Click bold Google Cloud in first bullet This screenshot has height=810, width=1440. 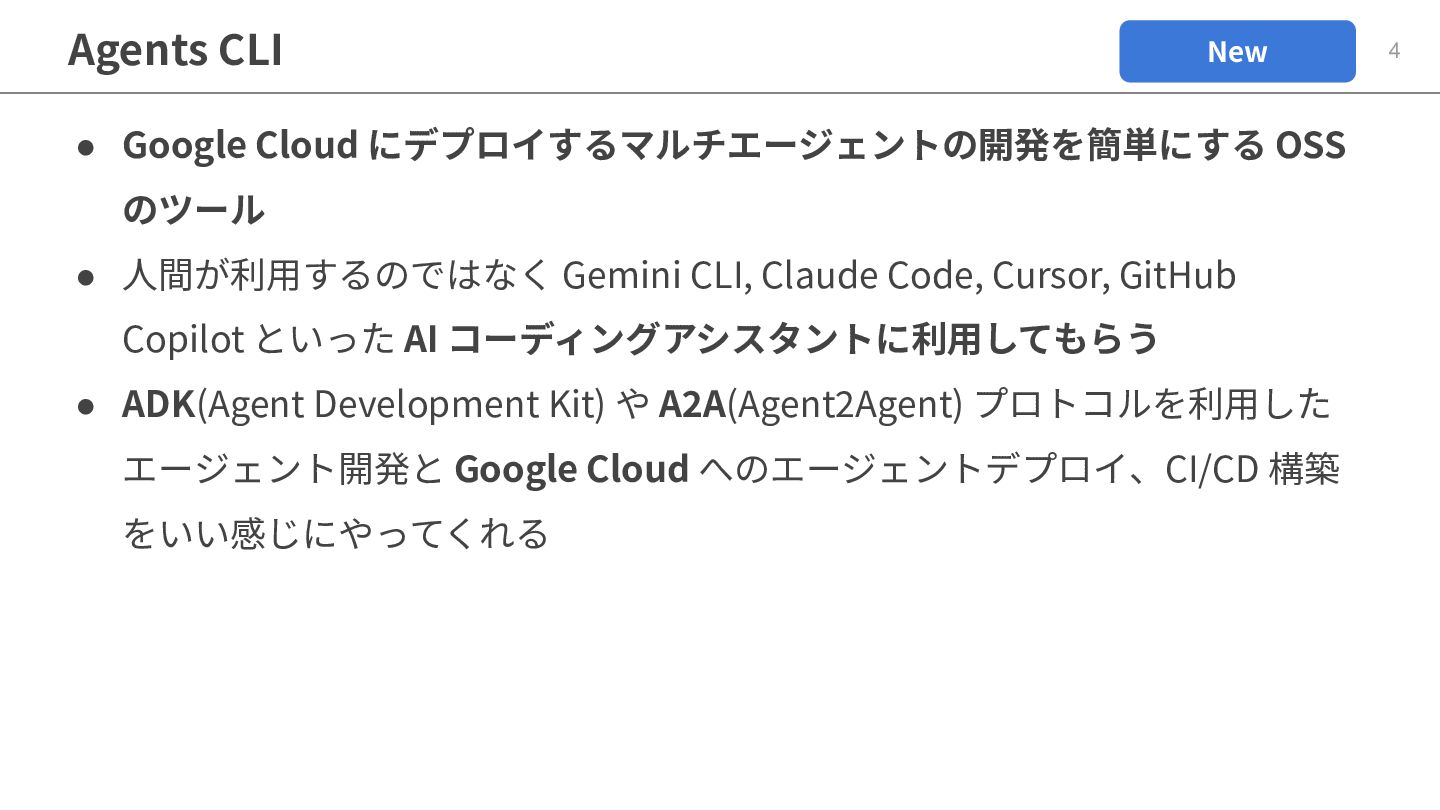(240, 146)
